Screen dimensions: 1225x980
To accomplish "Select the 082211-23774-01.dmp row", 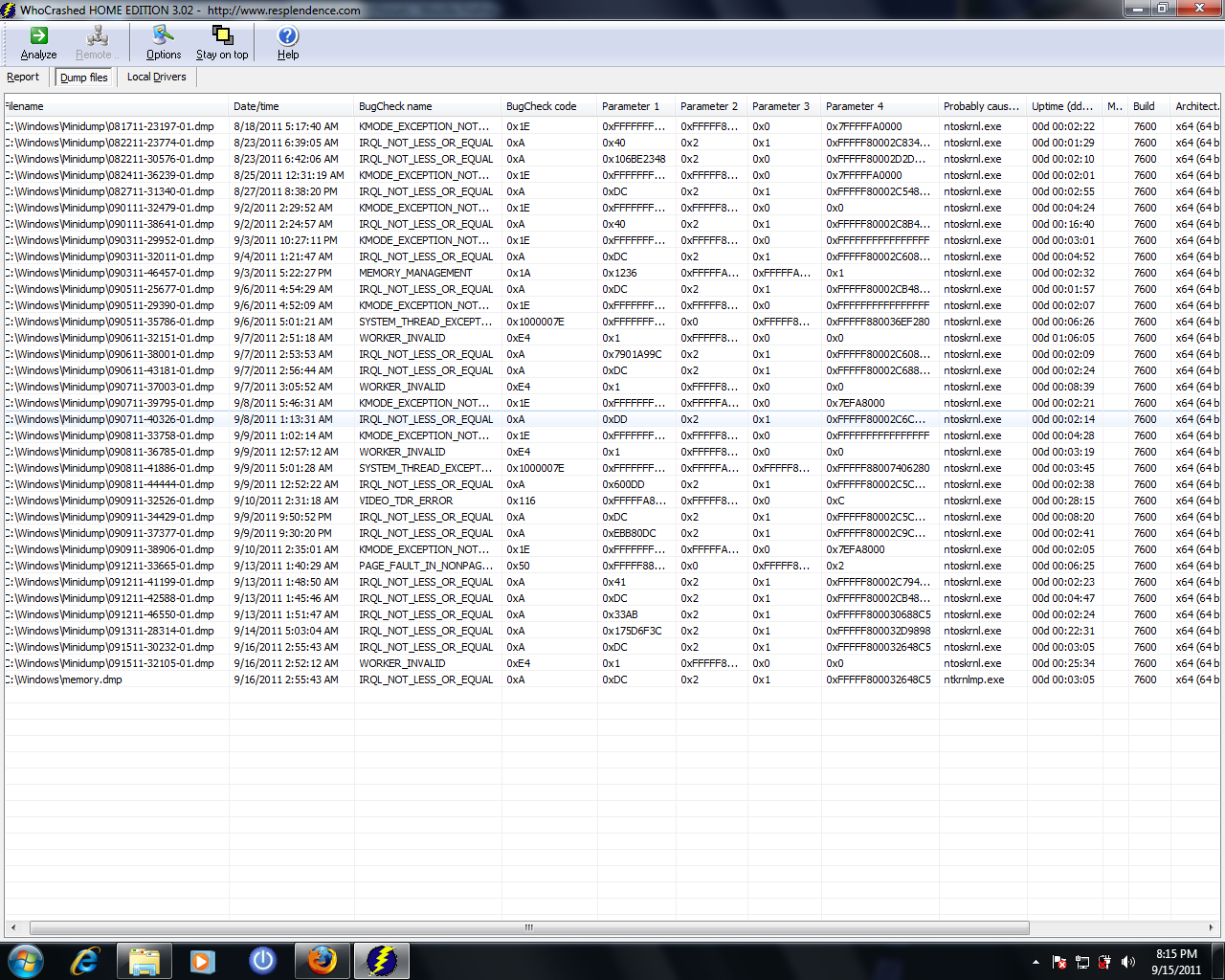I will [612, 143].
